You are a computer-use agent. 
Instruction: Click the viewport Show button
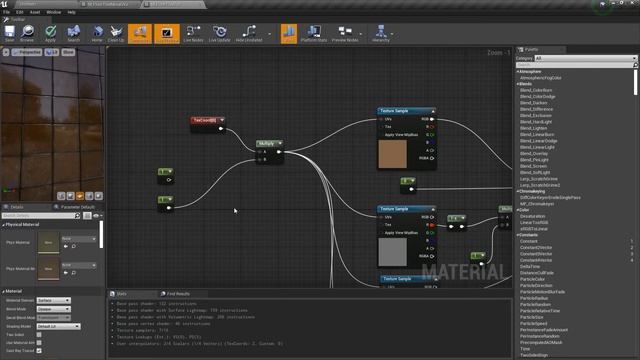tap(68, 52)
